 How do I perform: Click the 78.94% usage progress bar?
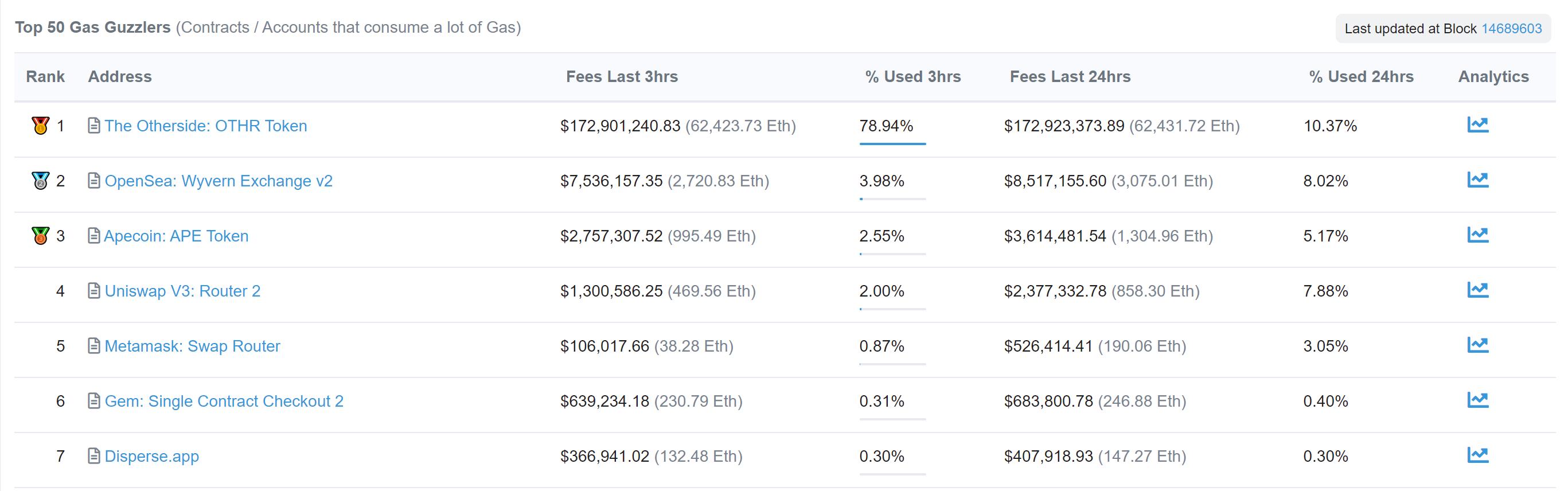pyautogui.click(x=892, y=143)
